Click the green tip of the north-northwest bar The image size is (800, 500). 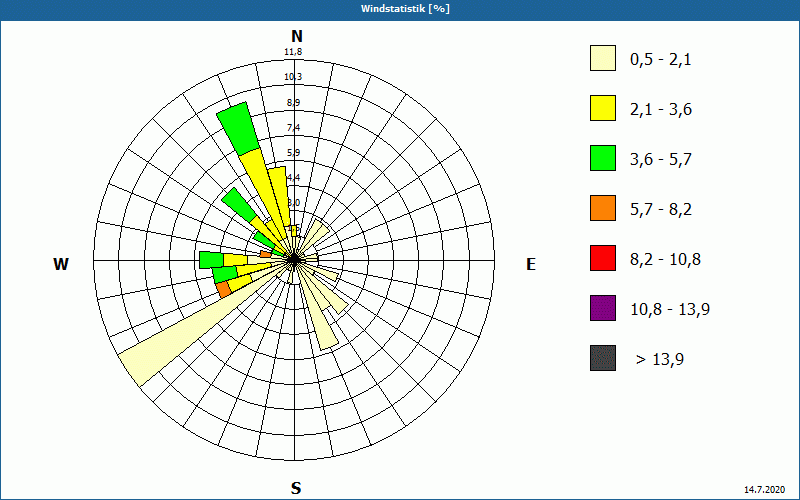(x=238, y=129)
